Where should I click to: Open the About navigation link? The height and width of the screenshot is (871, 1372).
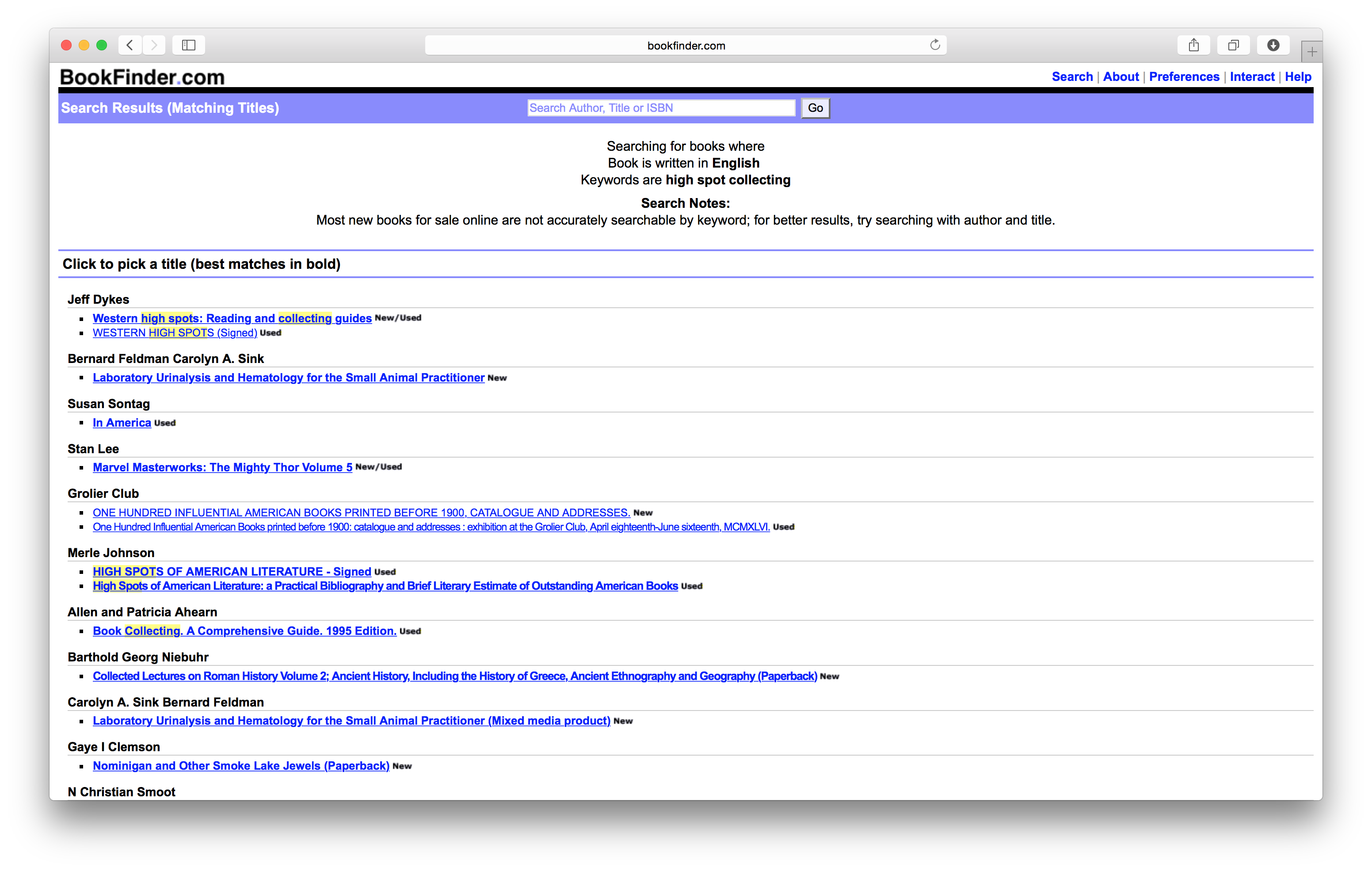pyautogui.click(x=1121, y=77)
